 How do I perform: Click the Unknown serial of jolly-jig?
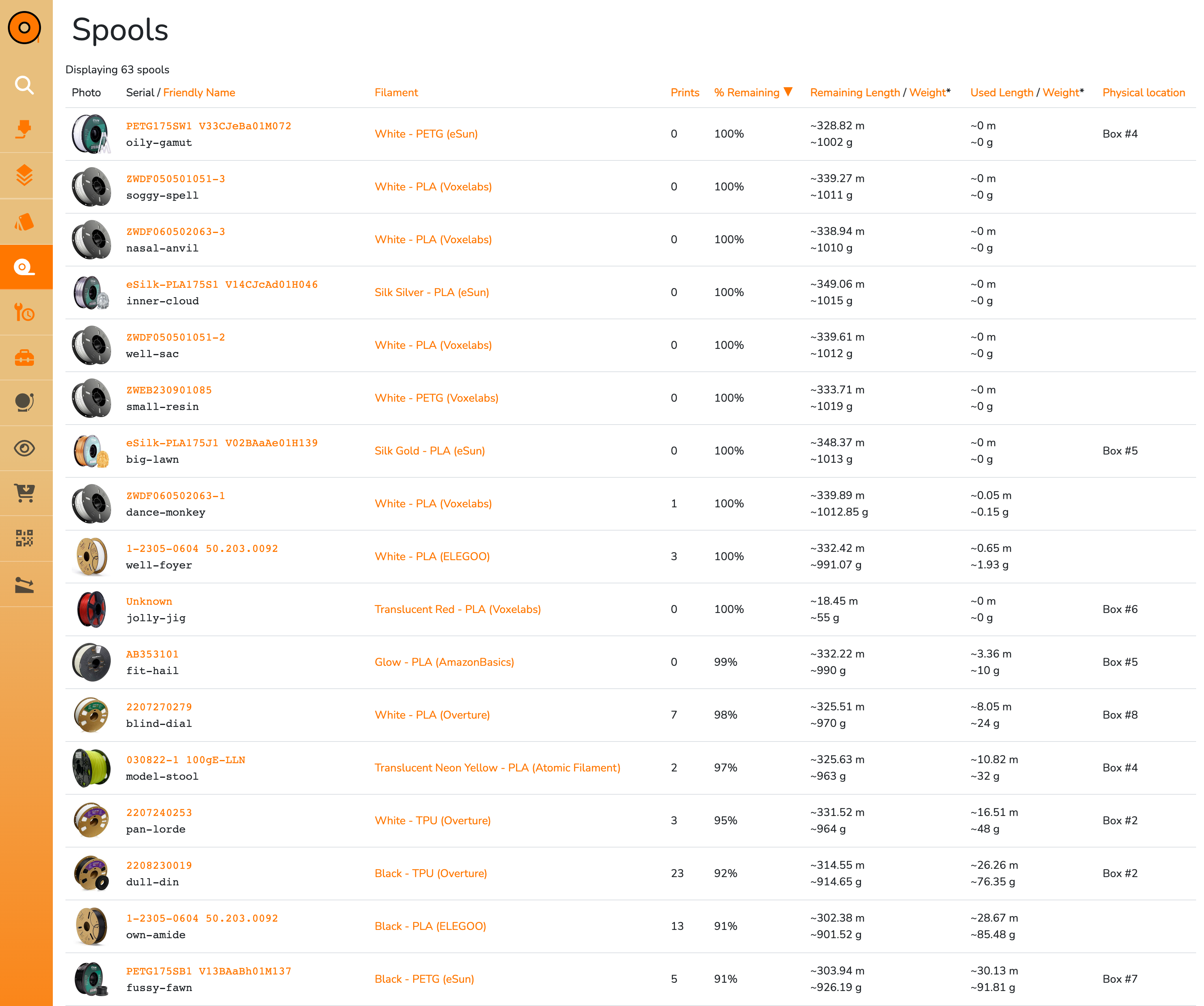[149, 601]
